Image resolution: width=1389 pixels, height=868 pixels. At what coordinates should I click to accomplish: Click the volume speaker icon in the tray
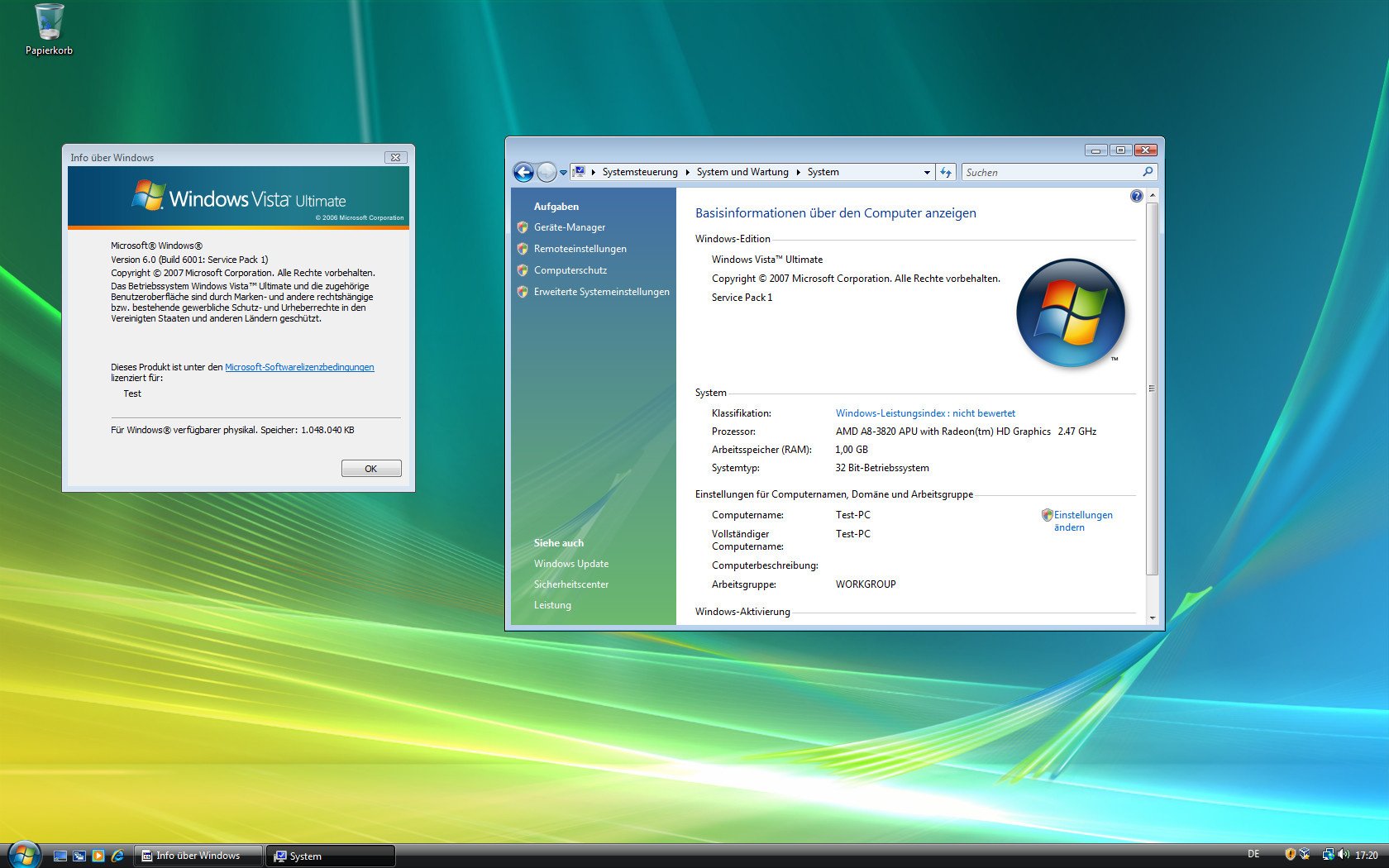point(1343,855)
